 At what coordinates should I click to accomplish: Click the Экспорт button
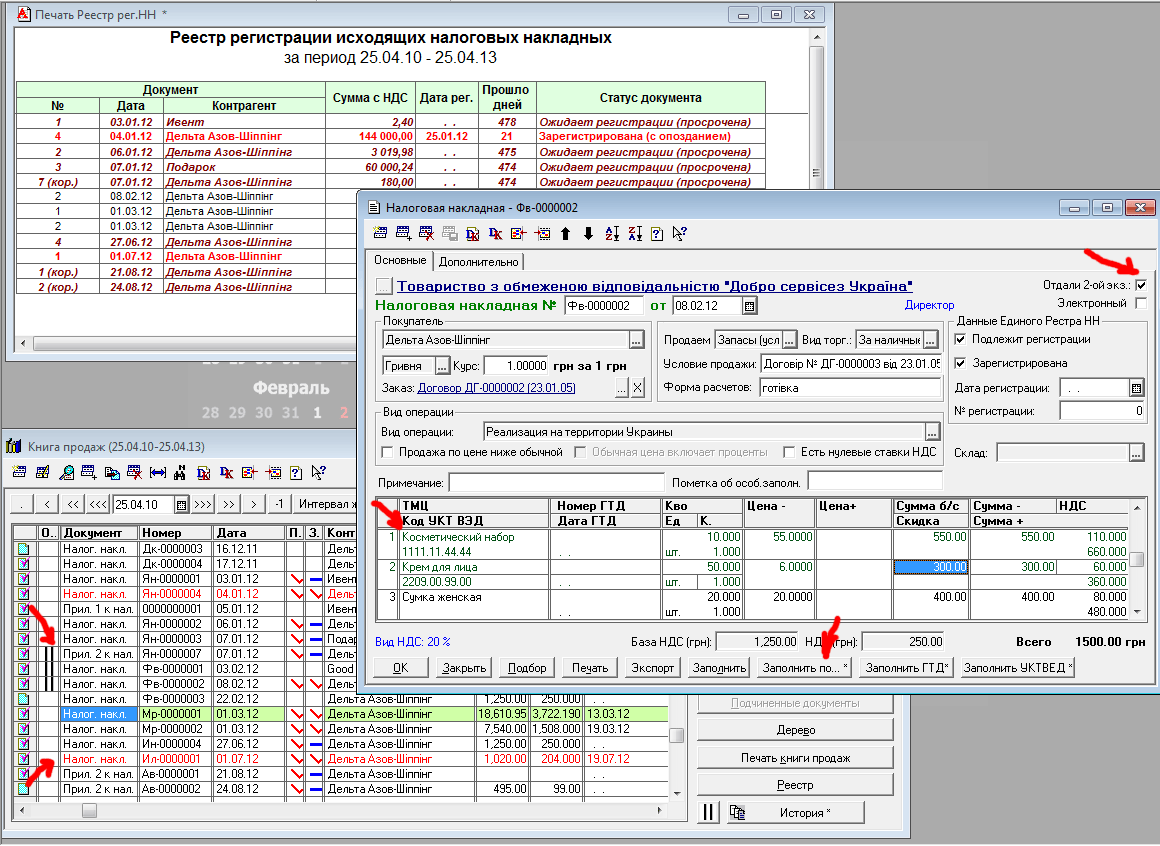652,668
